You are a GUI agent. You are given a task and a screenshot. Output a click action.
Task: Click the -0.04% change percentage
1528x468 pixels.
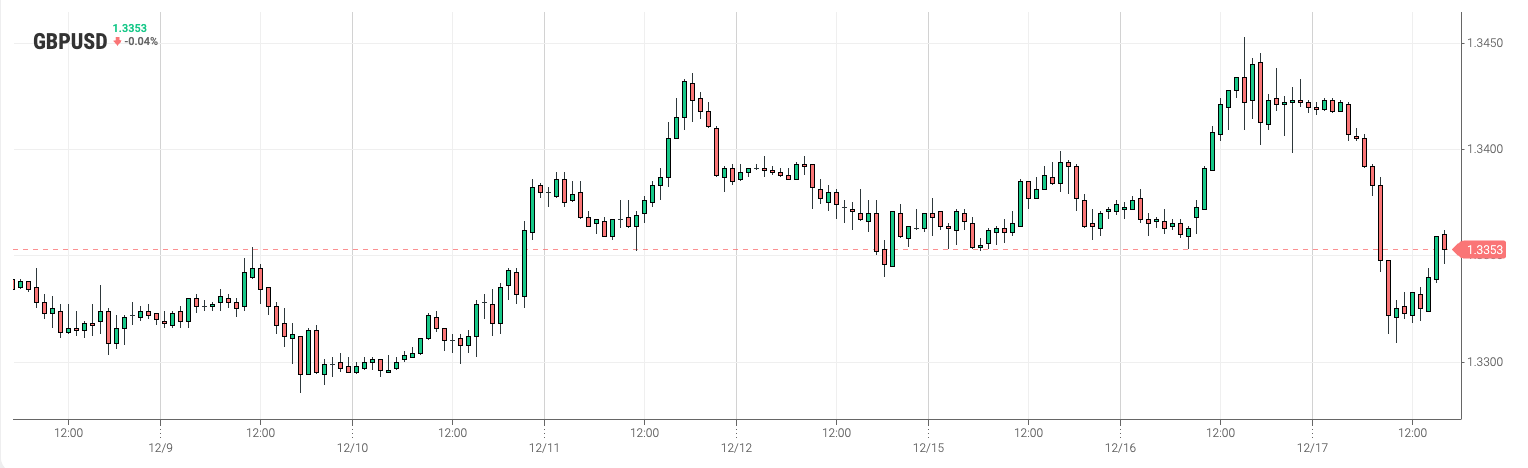click(x=141, y=41)
